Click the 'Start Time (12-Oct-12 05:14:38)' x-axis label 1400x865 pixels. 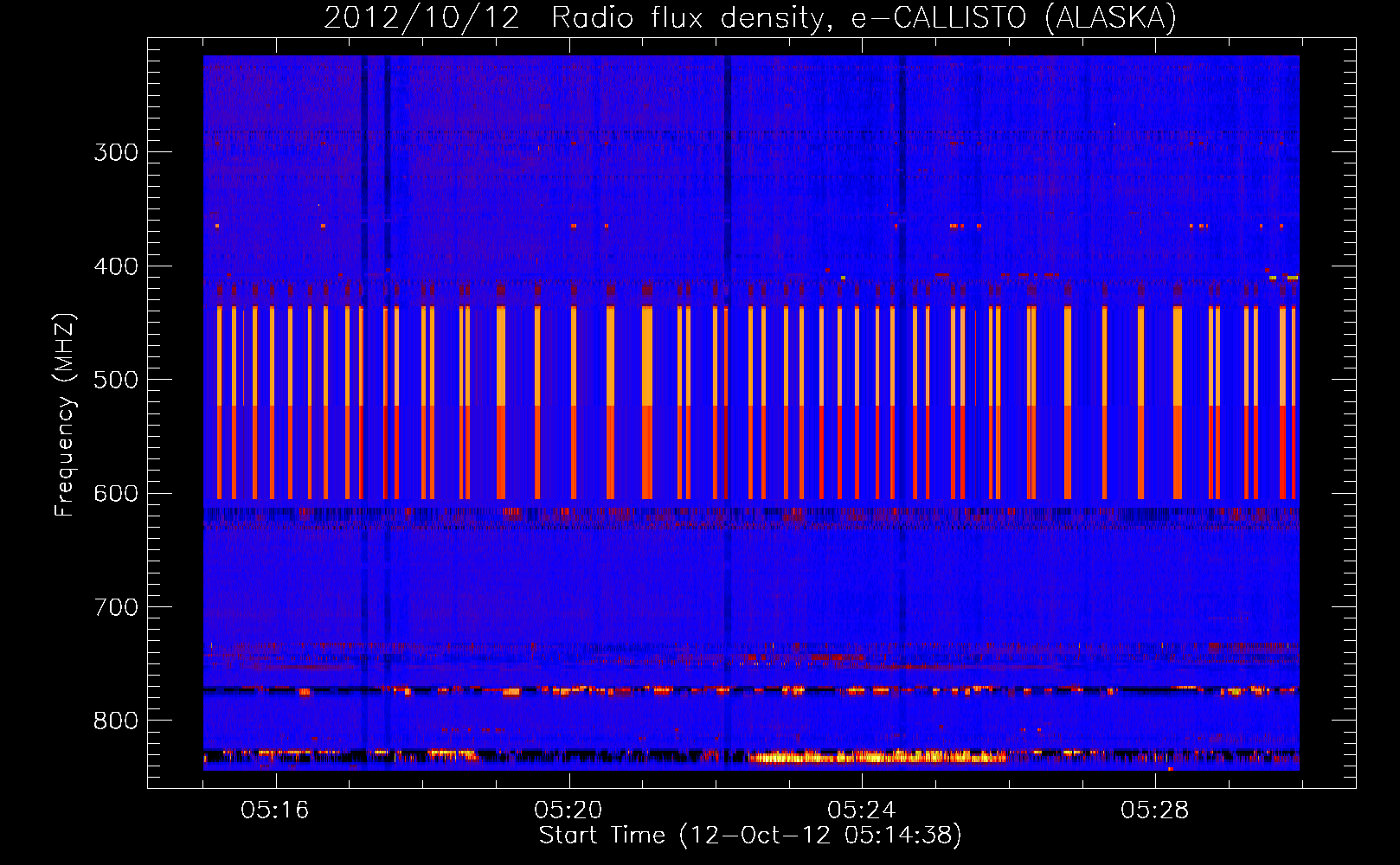(x=750, y=836)
